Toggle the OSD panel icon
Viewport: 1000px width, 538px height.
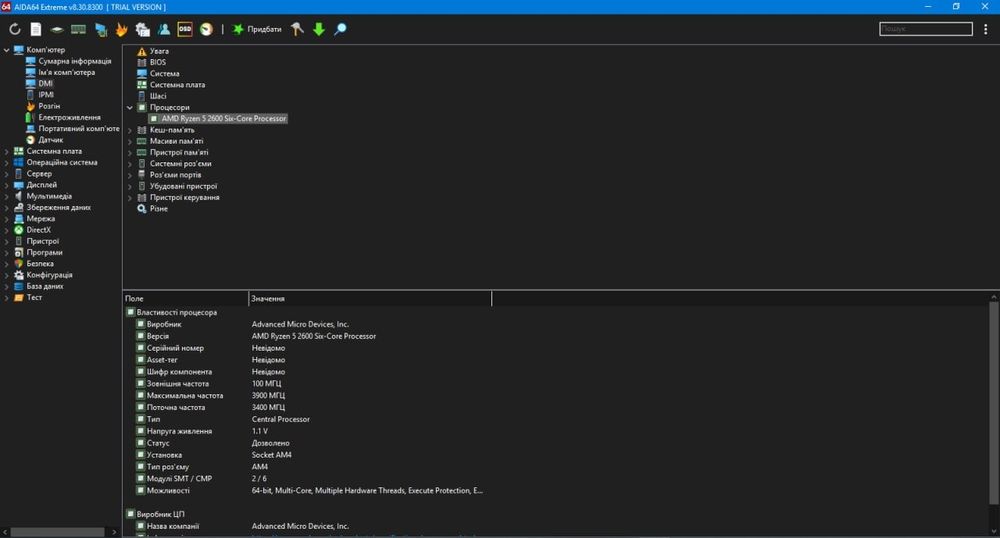pos(185,29)
